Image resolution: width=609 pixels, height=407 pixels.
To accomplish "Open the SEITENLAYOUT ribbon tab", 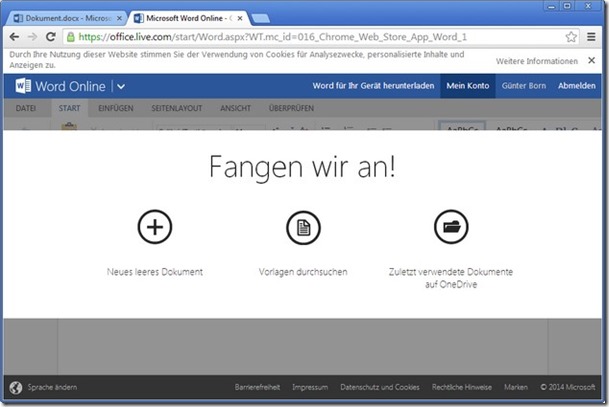I will point(177,108).
